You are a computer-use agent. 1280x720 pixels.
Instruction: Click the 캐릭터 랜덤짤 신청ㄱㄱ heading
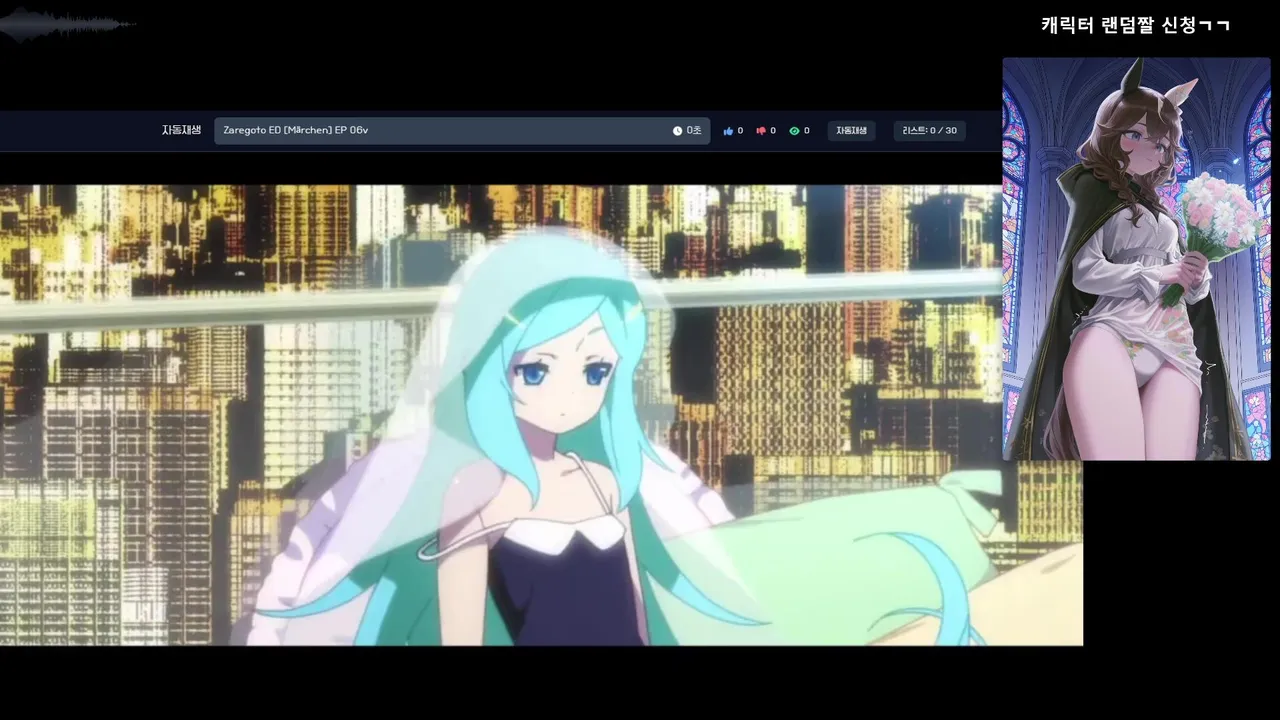1135,25
